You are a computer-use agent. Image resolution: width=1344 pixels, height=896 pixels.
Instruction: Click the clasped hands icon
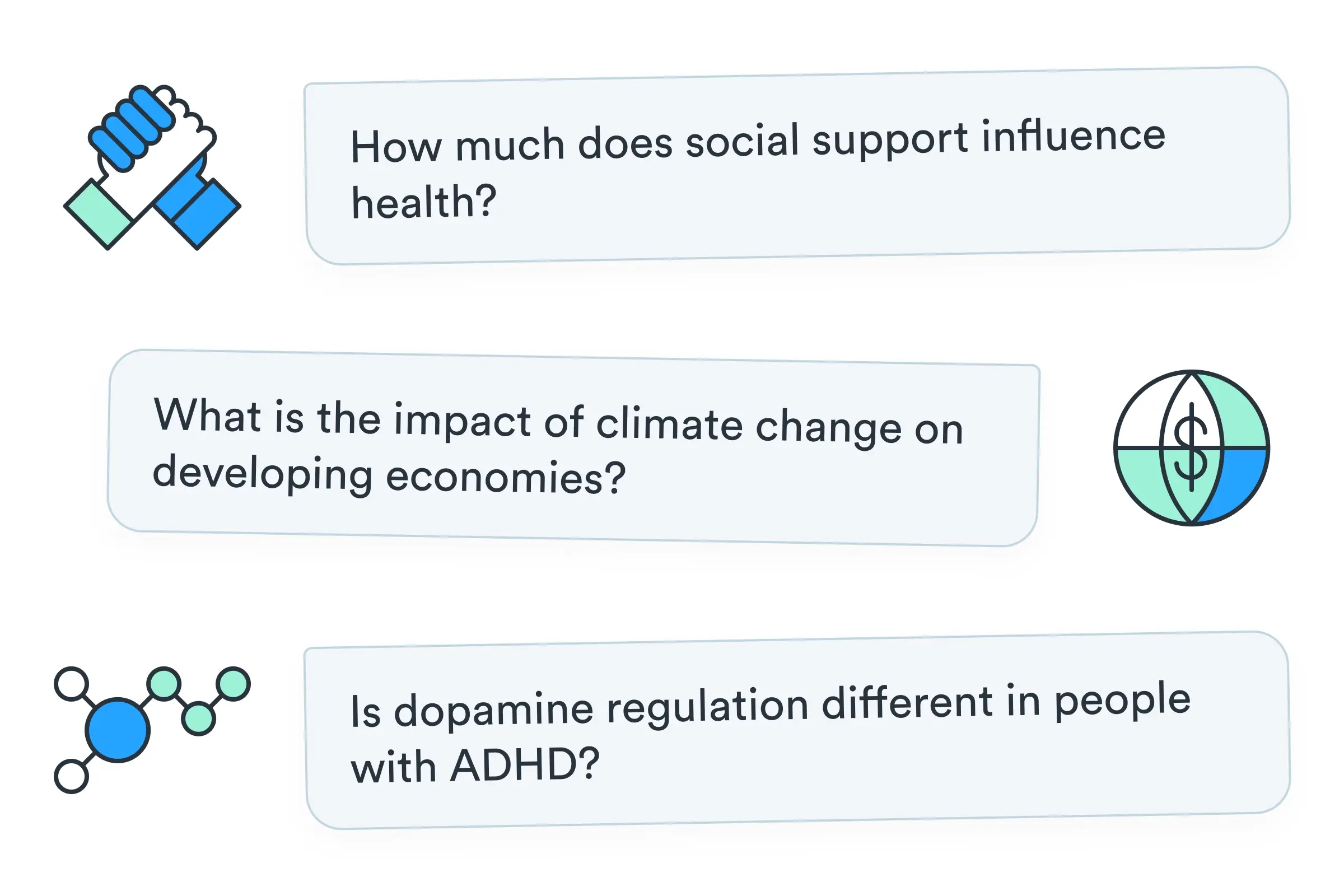point(152,167)
